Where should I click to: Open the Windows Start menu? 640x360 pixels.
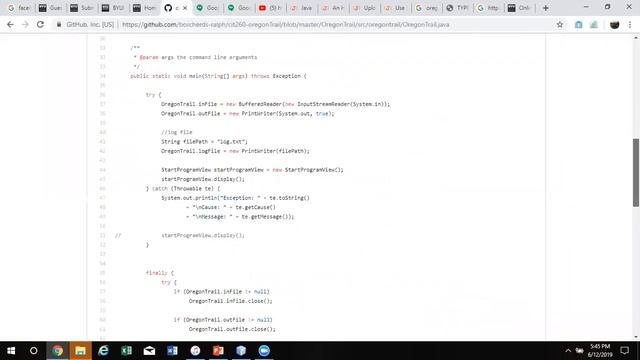point(11,351)
